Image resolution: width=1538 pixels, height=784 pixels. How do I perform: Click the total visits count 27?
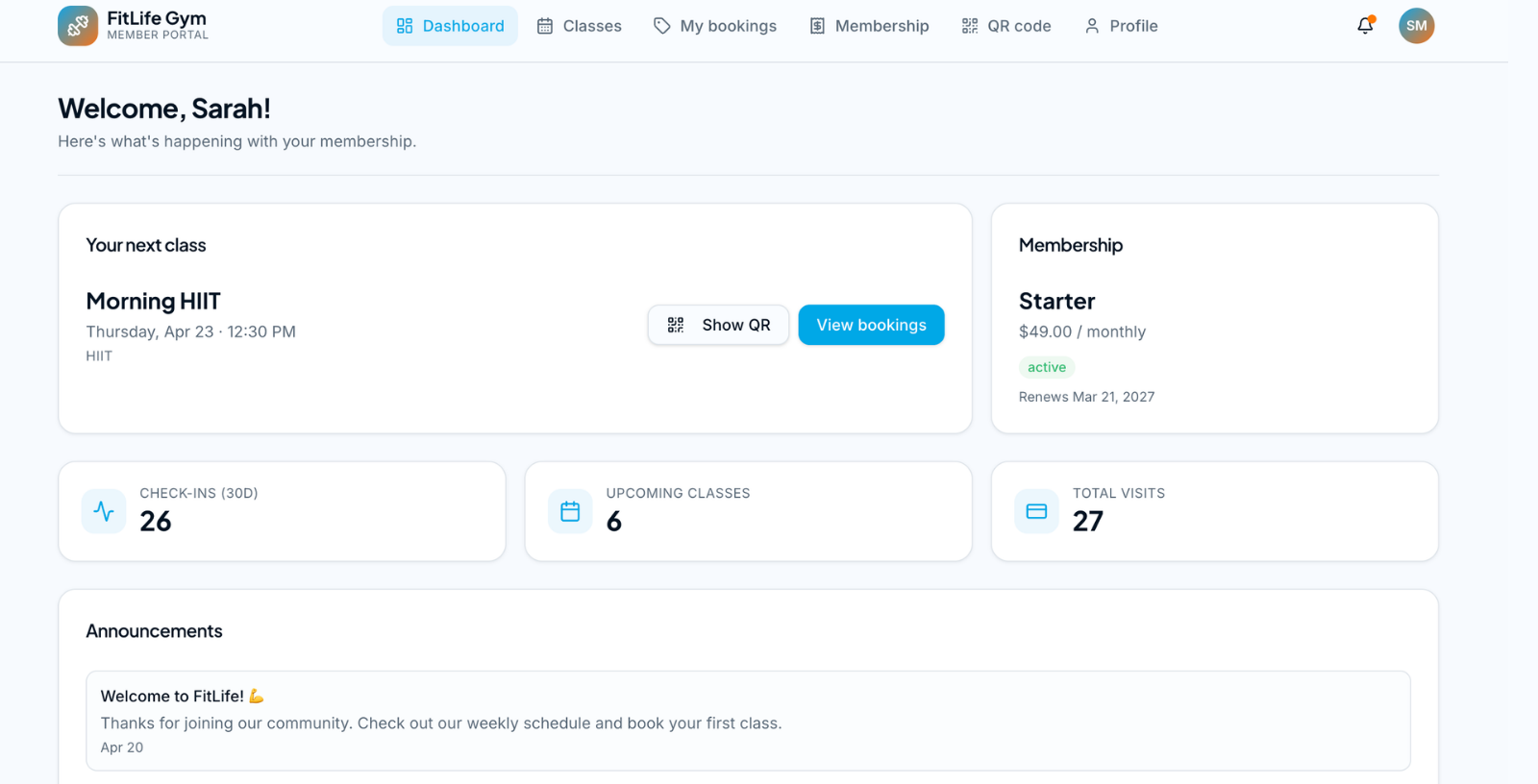pyautogui.click(x=1088, y=521)
